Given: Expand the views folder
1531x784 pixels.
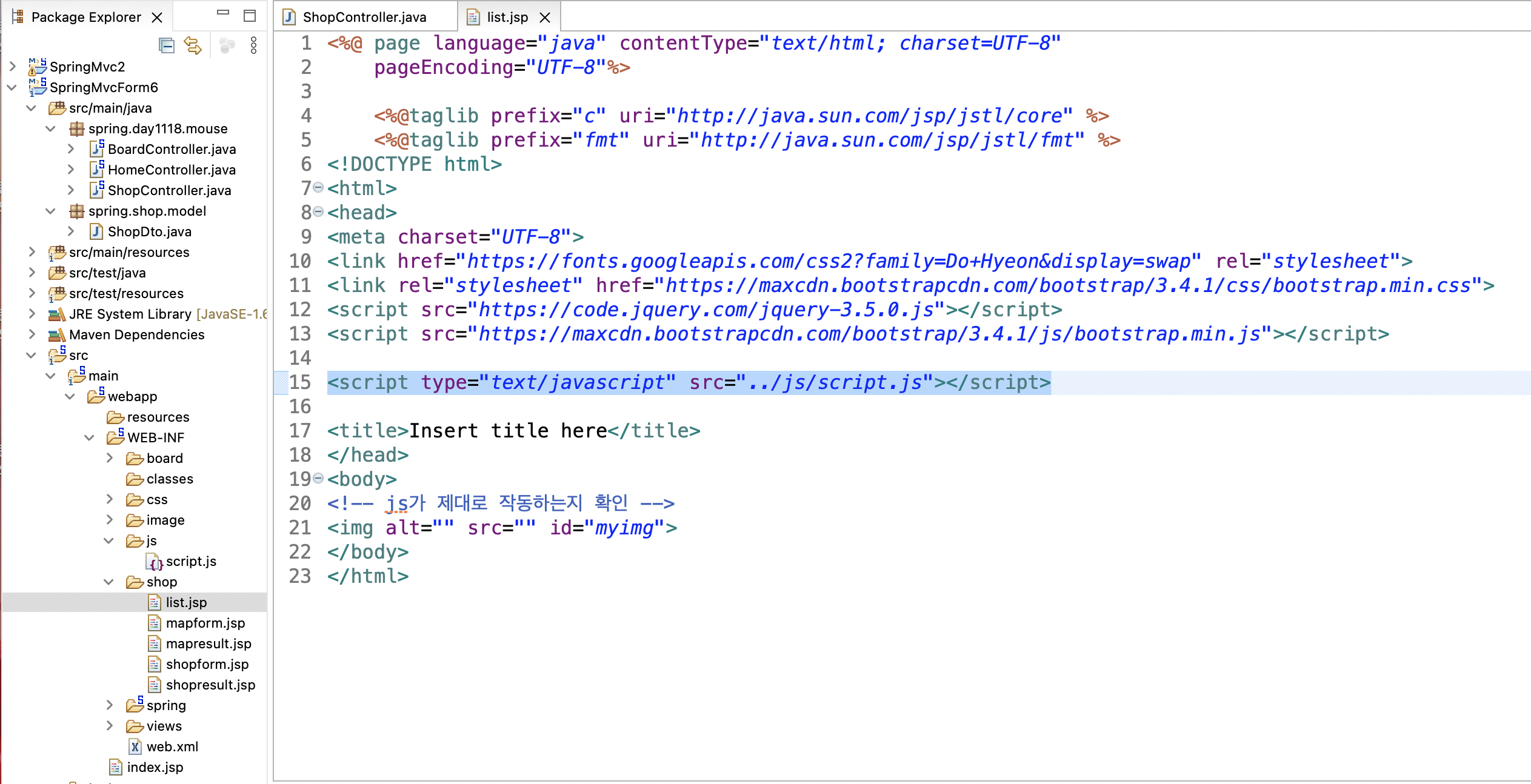Looking at the screenshot, I should [110, 726].
